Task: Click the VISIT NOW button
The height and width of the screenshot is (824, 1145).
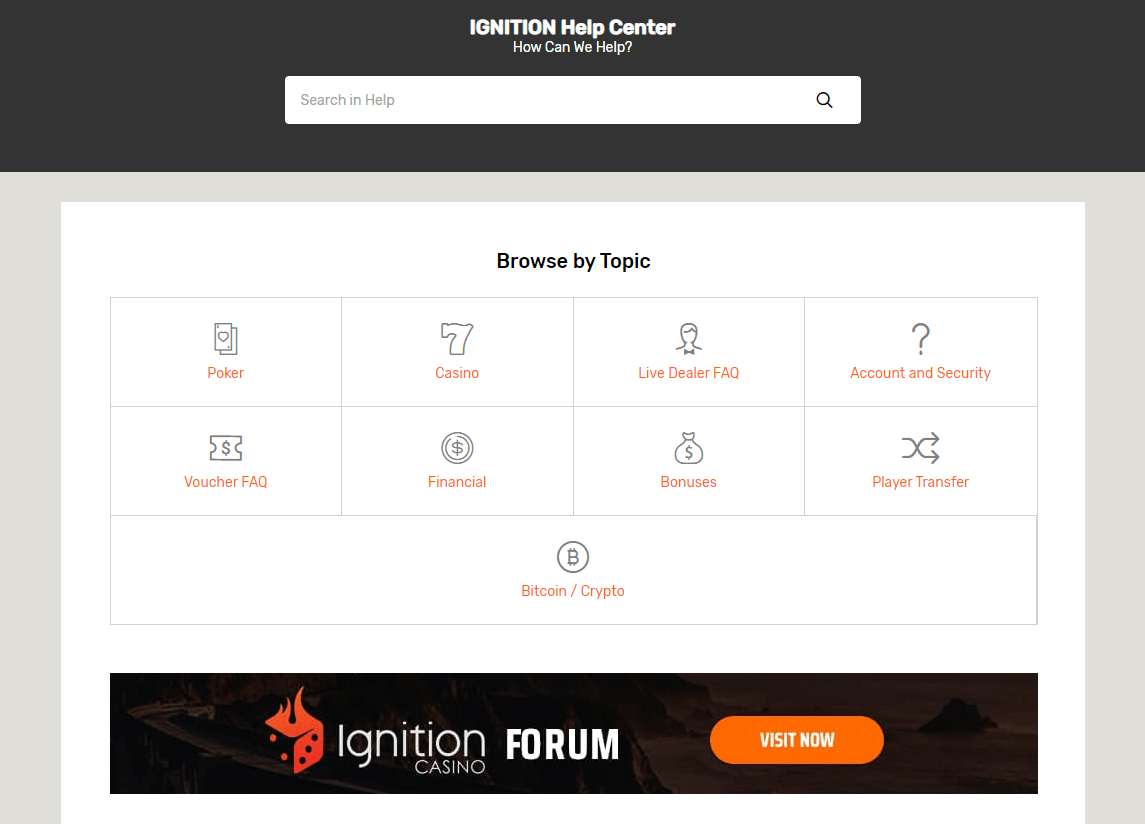Action: click(x=796, y=740)
